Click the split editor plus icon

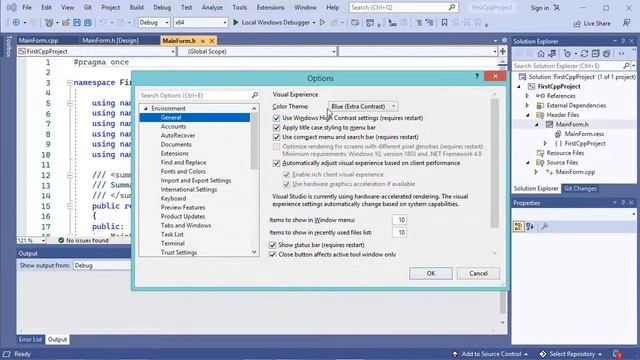503,51
